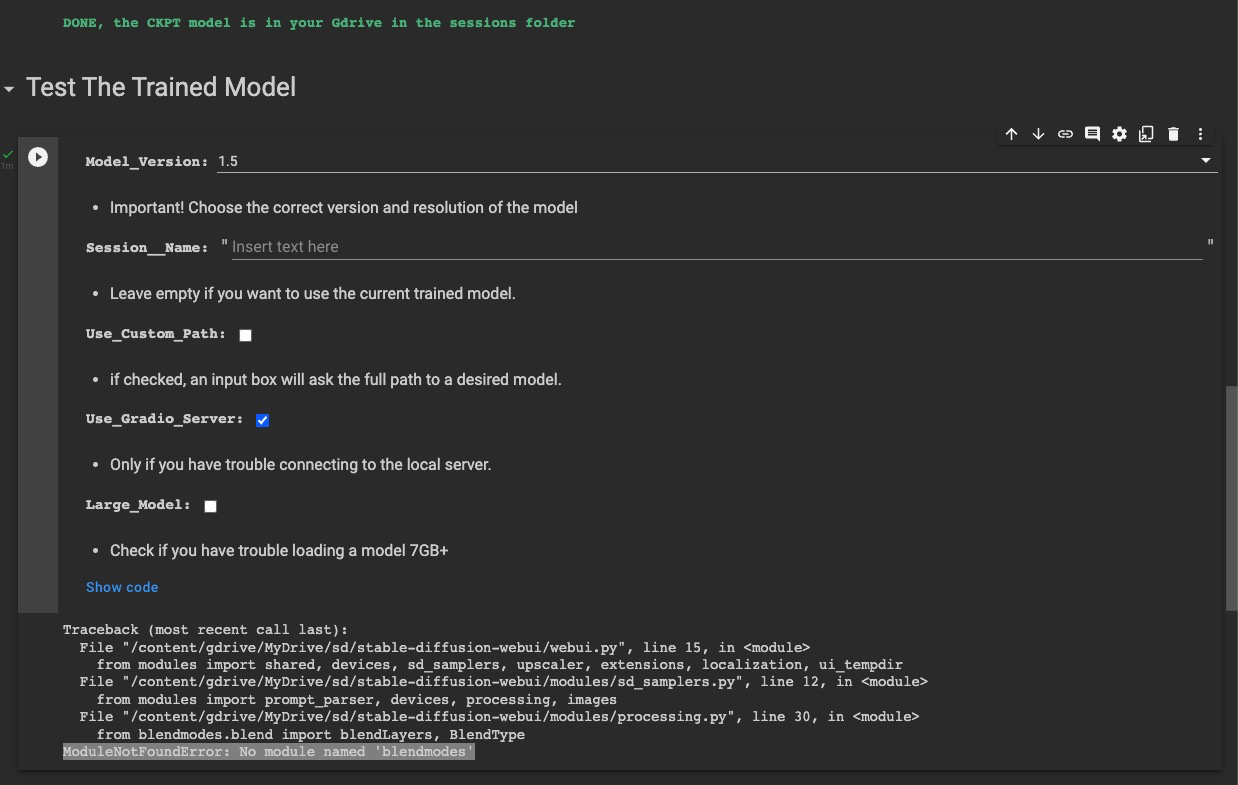Expand the Model_Version version list arrow
The width and height of the screenshot is (1238, 785).
[1205, 160]
